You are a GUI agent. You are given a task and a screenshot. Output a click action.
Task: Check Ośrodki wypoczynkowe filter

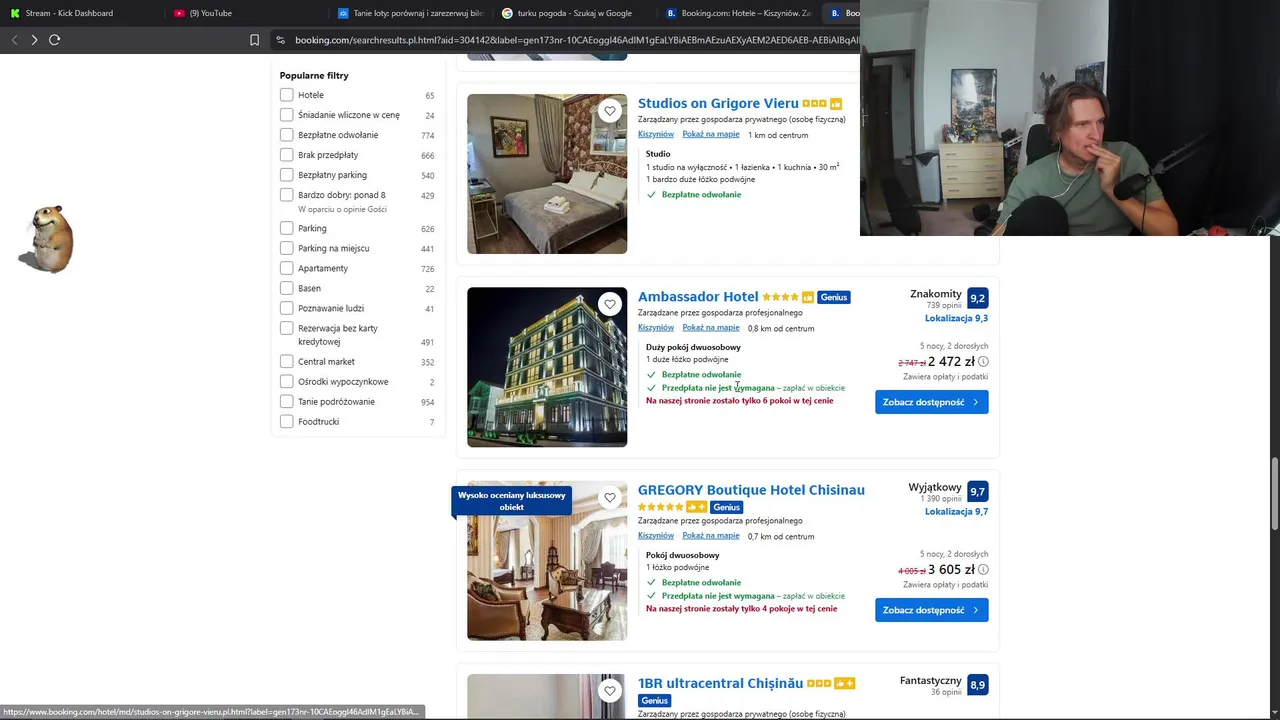click(x=287, y=382)
